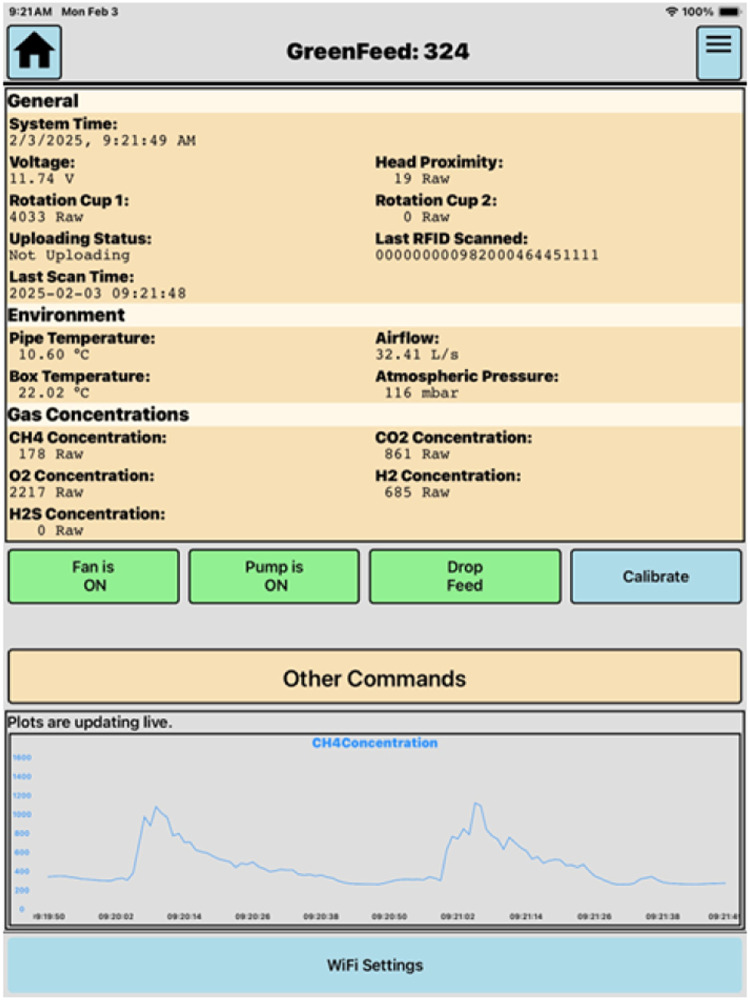The width and height of the screenshot is (750, 1000).
Task: Select the Gas Concentrations section header
Action: click(98, 415)
